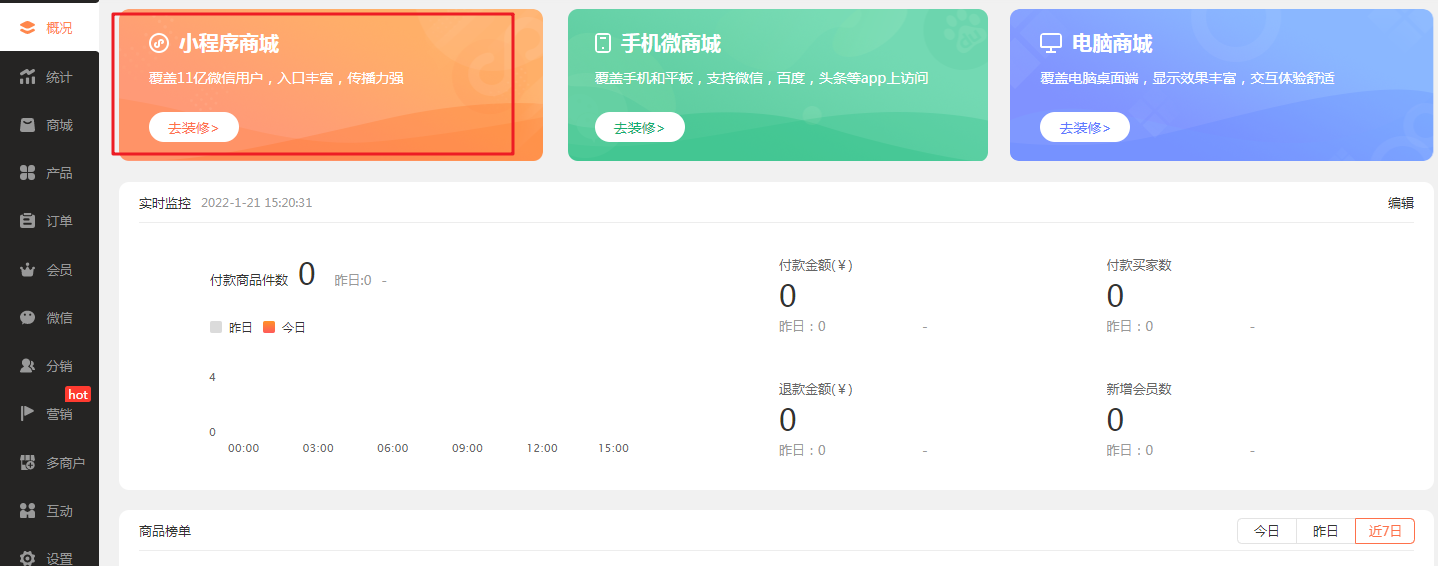This screenshot has width=1438, height=566.
Task: Click the 多商户 multi-merchant icon
Action: [x=28, y=463]
